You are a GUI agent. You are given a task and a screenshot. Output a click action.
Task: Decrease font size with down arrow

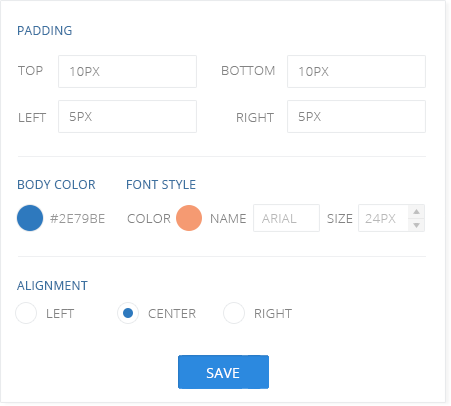416,225
